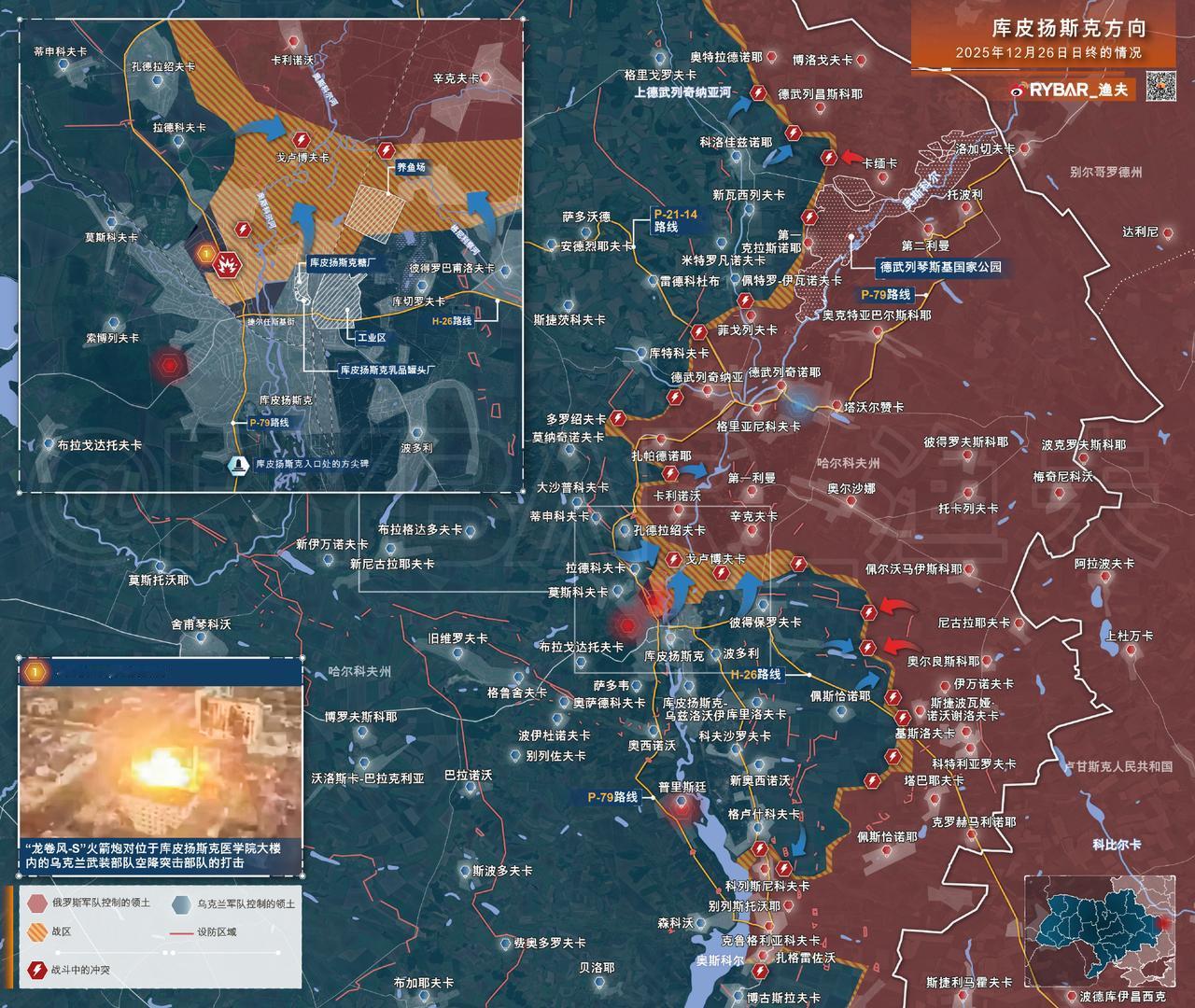This screenshot has height=1008, width=1195.
Task: Select the 德武列琴斯基国家公园 label
Action: (x=940, y=267)
